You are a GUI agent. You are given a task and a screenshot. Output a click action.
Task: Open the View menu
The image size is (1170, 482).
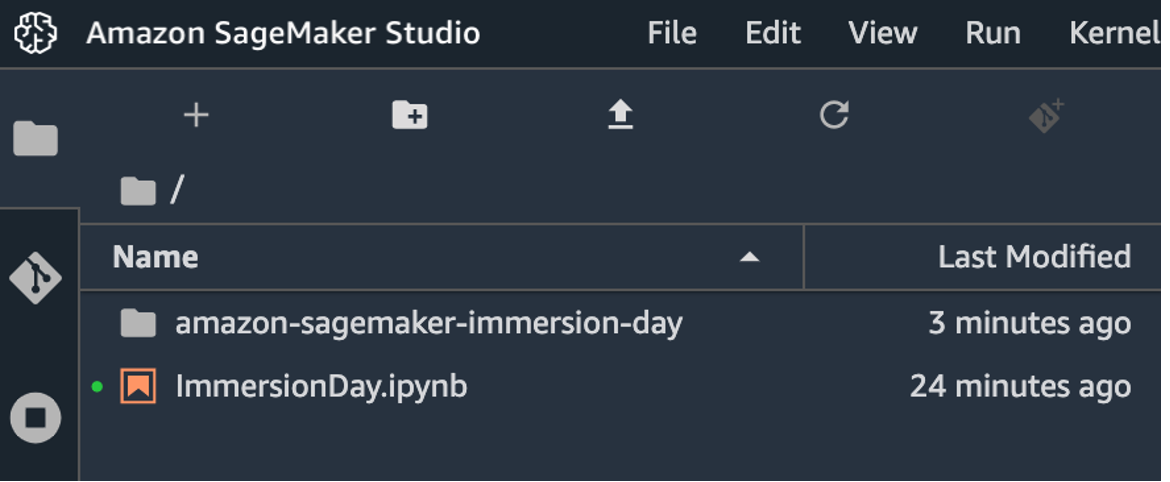click(883, 34)
